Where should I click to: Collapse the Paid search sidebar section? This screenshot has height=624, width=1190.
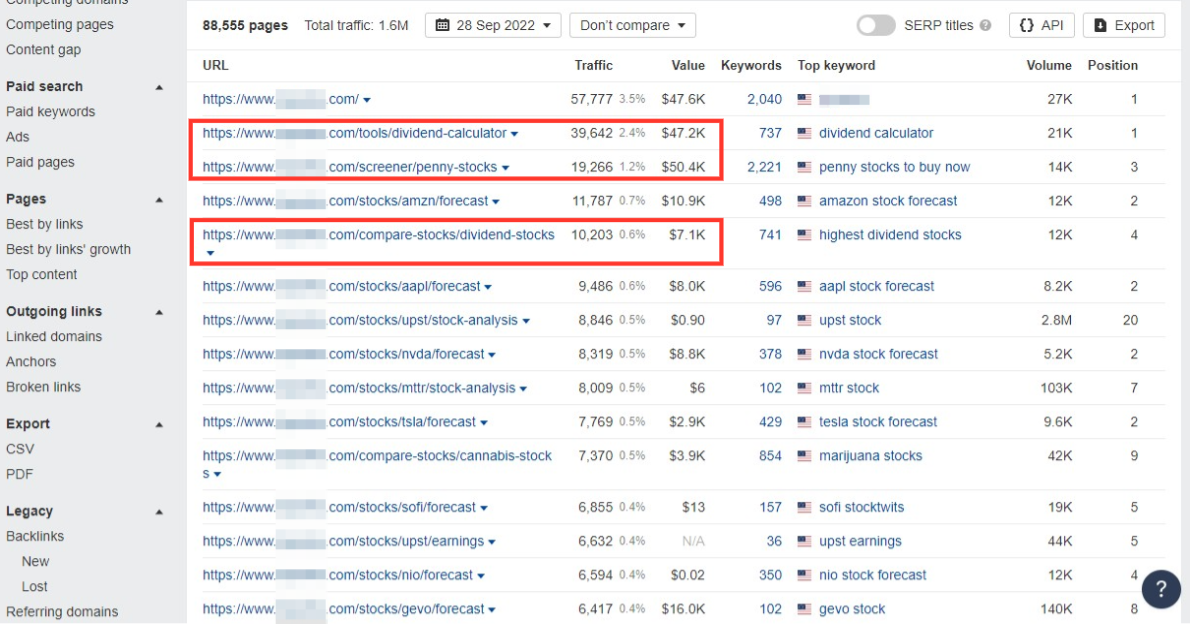point(158,86)
